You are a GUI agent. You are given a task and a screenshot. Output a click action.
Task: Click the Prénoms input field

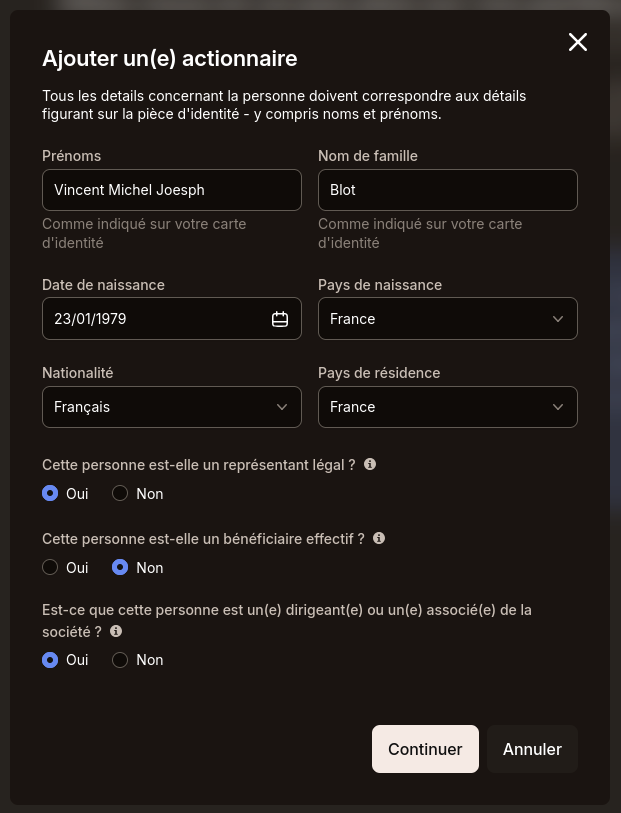click(x=171, y=190)
